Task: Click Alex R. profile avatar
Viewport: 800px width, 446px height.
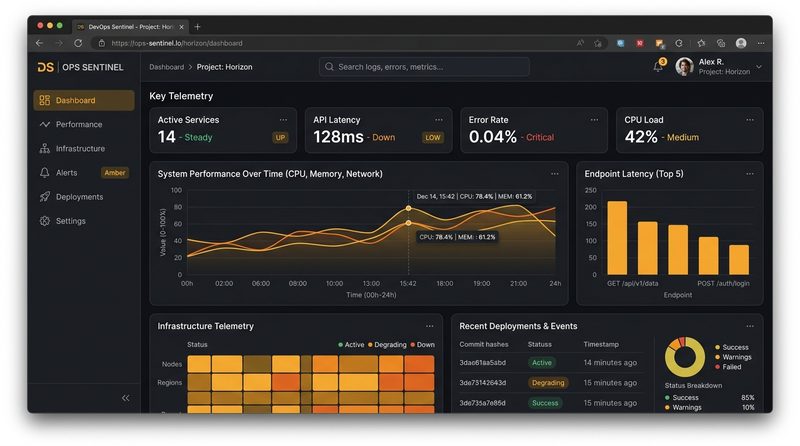Action: click(684, 66)
